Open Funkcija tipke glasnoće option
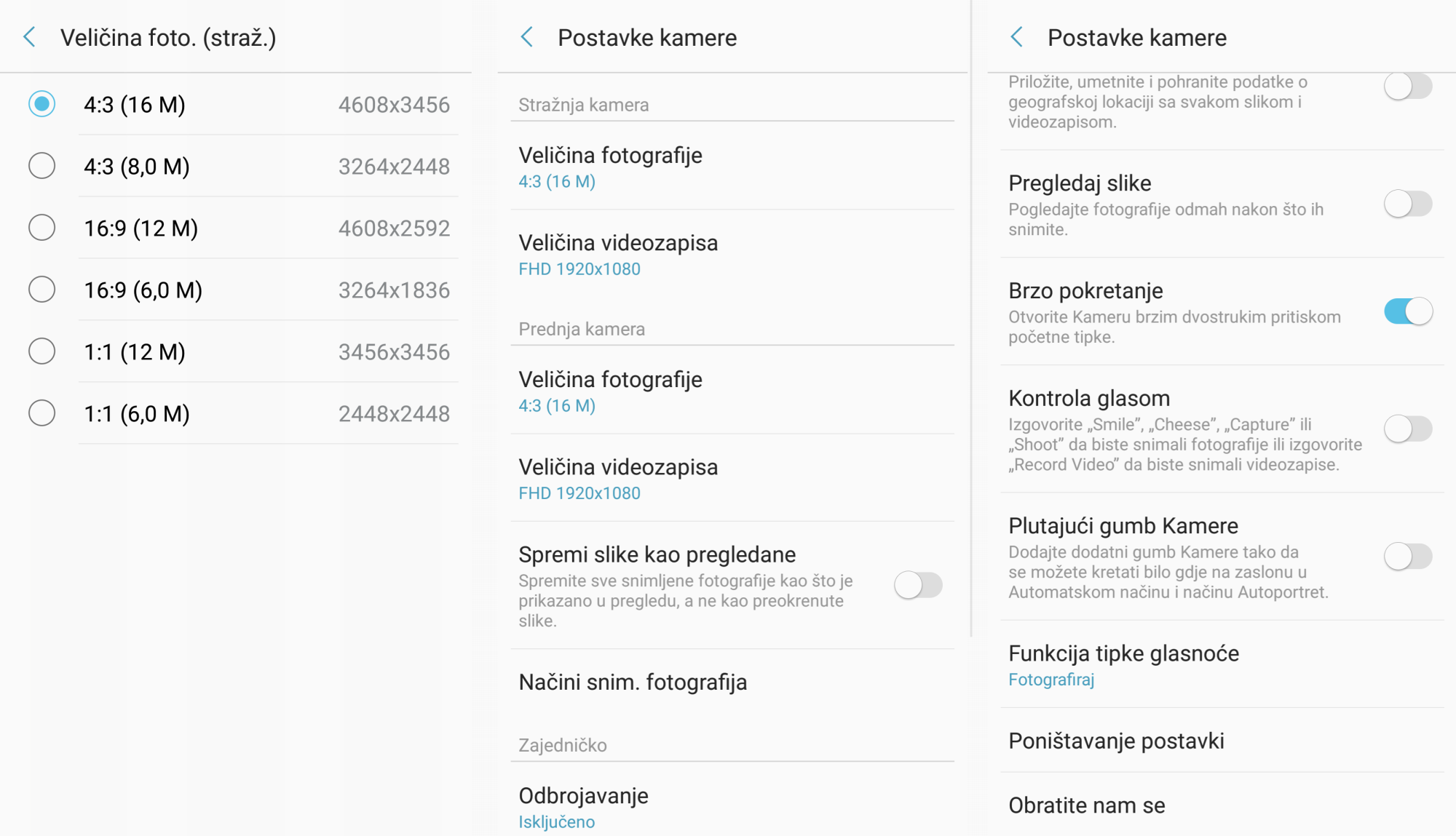1456x836 pixels. (1222, 664)
